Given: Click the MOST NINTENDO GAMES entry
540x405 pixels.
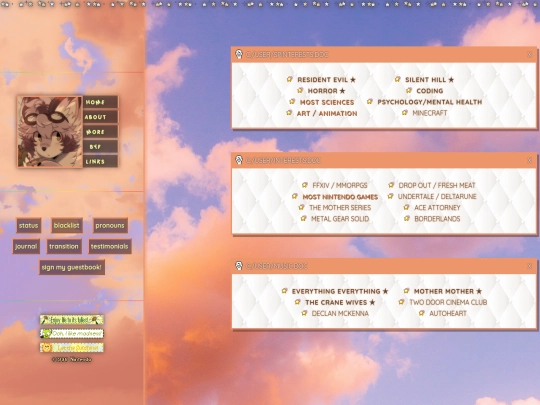Looking at the screenshot, I should coord(340,197).
